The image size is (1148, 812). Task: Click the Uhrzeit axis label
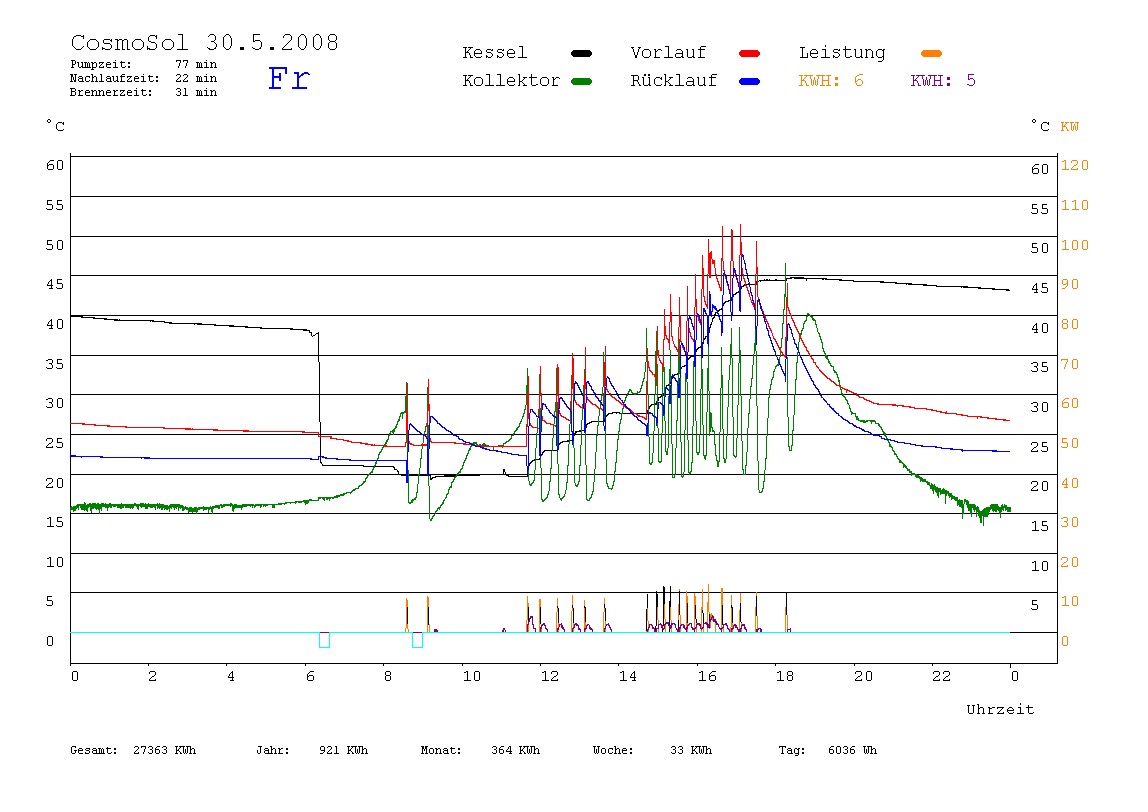[x=1000, y=709]
